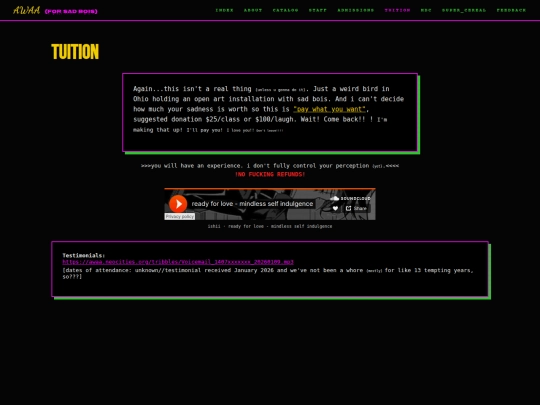Open the MSC nav link

(426, 10)
